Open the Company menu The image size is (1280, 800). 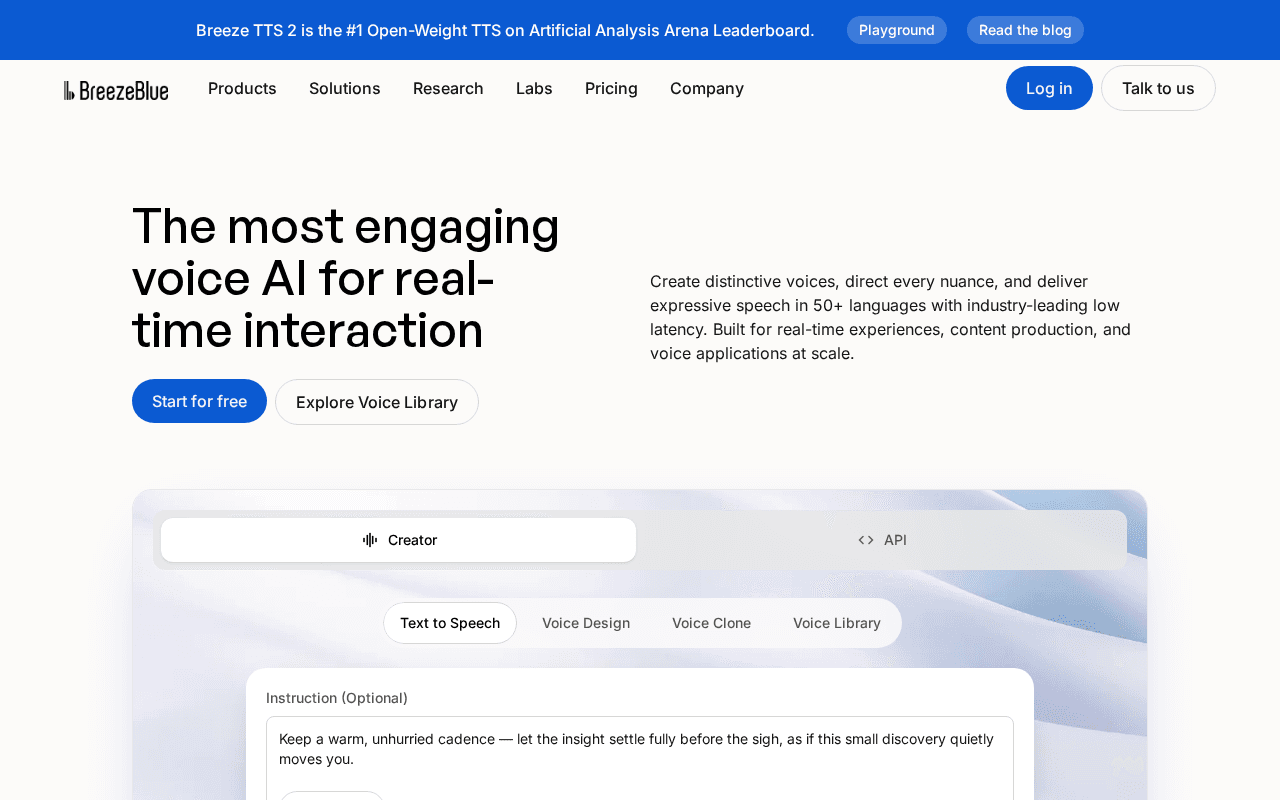[707, 88]
